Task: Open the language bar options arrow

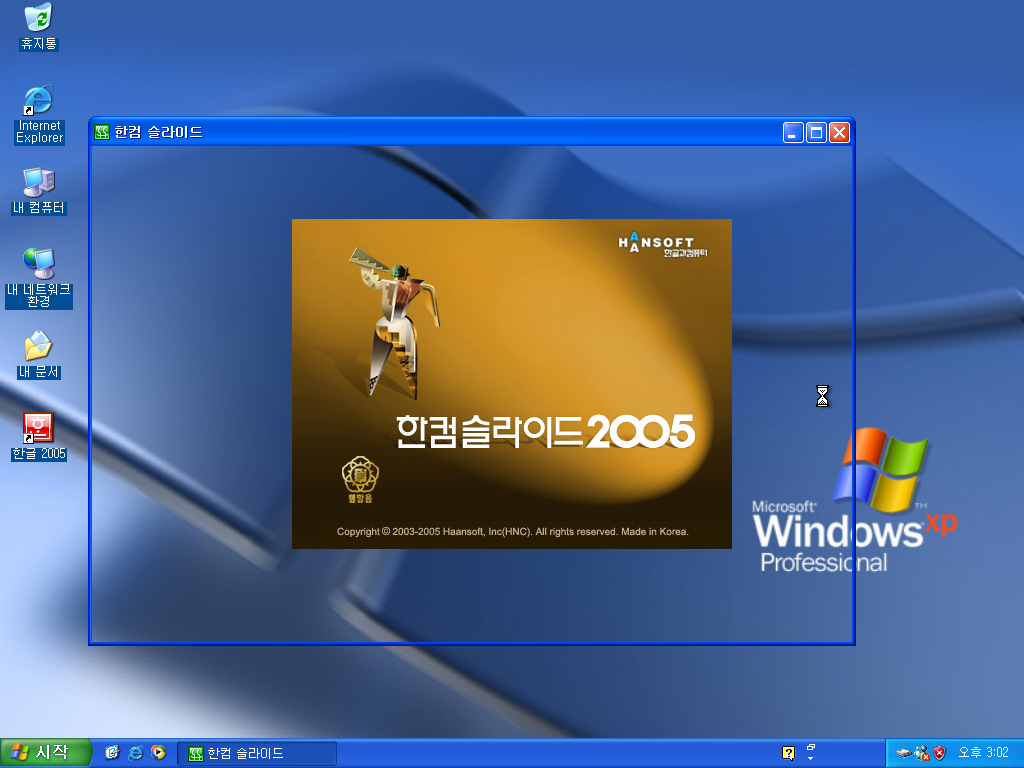Action: click(x=810, y=758)
